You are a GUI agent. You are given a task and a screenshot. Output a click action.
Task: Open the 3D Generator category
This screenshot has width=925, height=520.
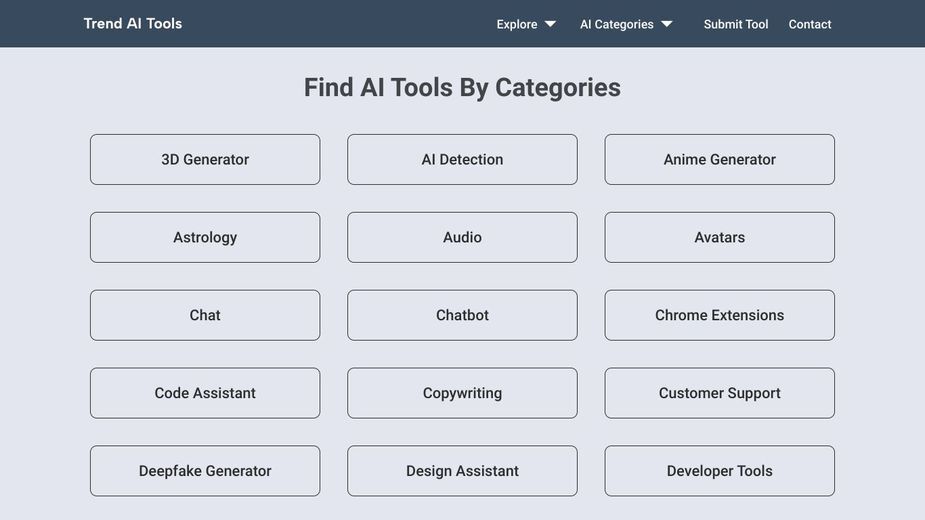click(x=205, y=159)
